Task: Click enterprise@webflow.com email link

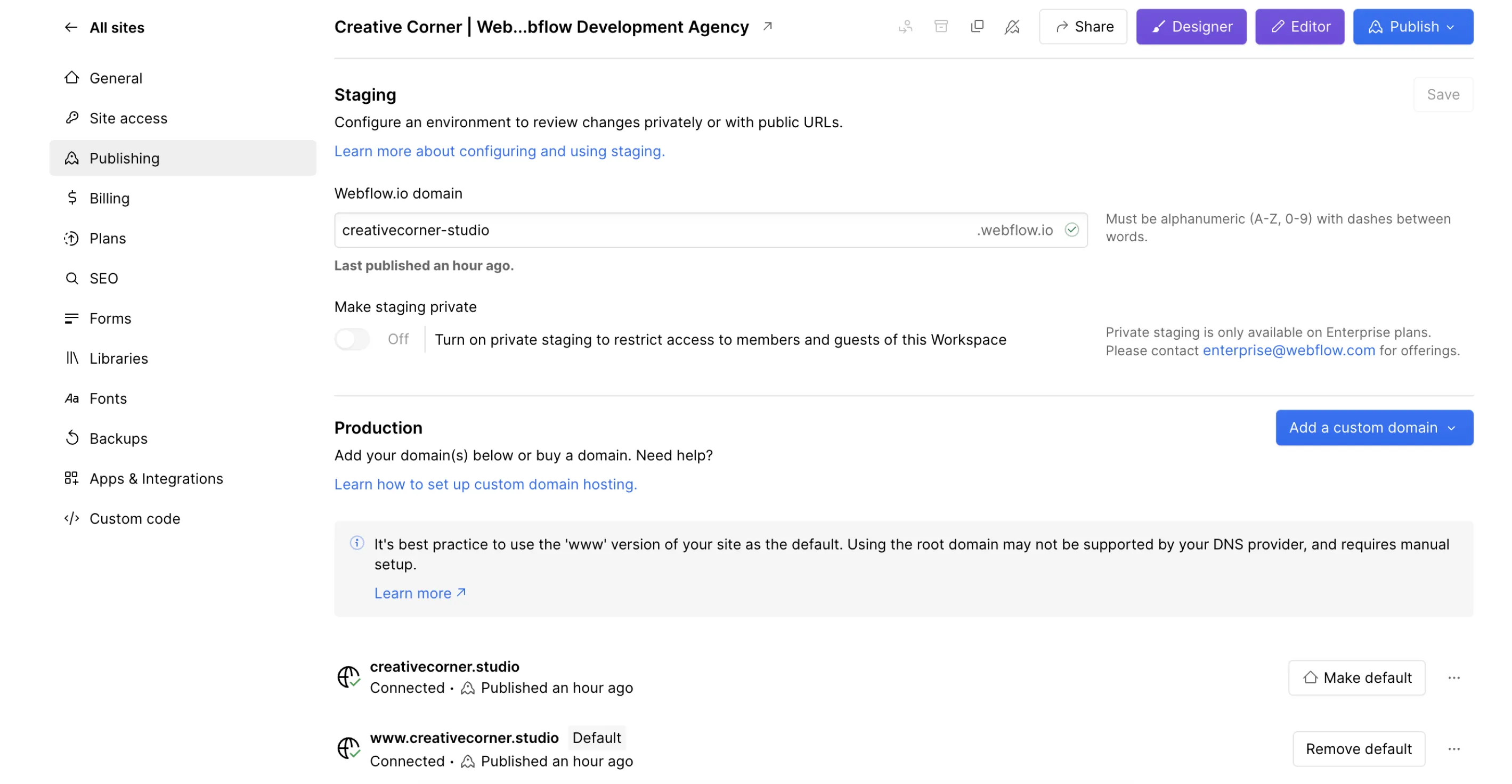Action: (x=1289, y=350)
